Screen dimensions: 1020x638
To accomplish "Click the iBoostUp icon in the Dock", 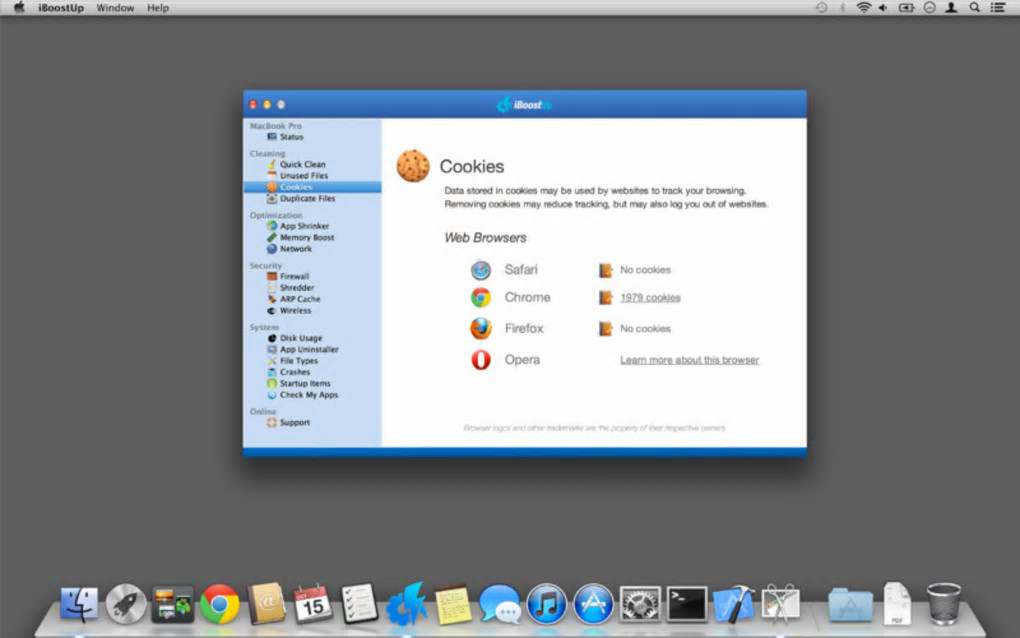I will pyautogui.click(x=407, y=604).
